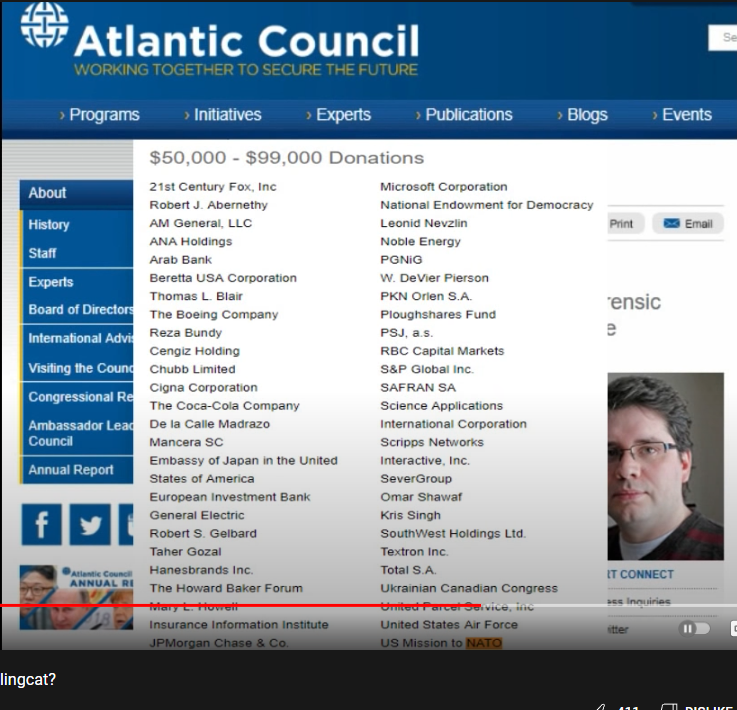Click the thumbs-down Dislike icon
Image resolution: width=737 pixels, height=710 pixels.
click(x=670, y=706)
